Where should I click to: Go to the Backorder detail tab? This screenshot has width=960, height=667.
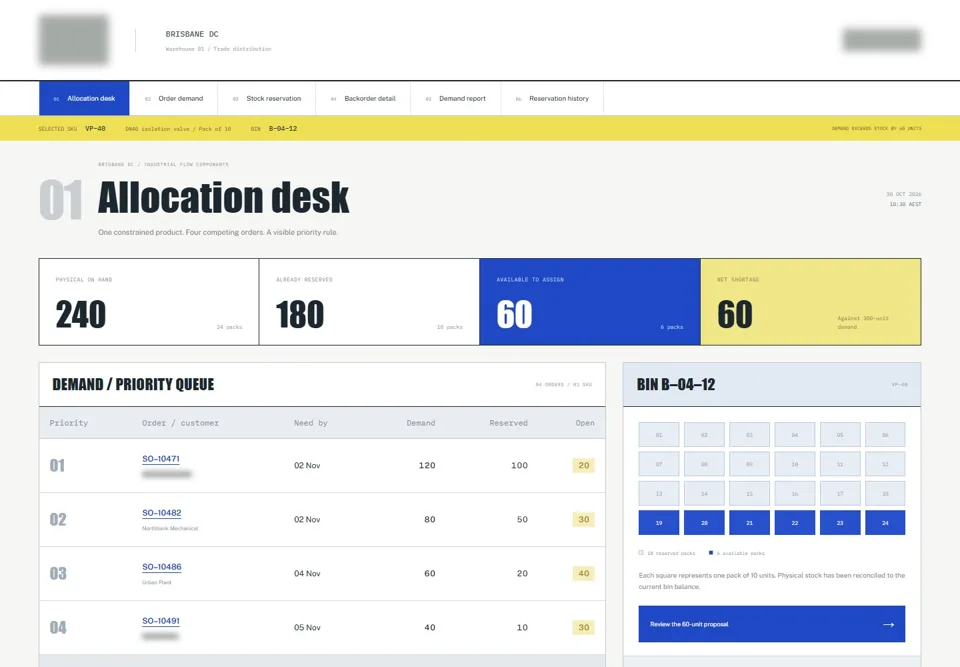(363, 98)
